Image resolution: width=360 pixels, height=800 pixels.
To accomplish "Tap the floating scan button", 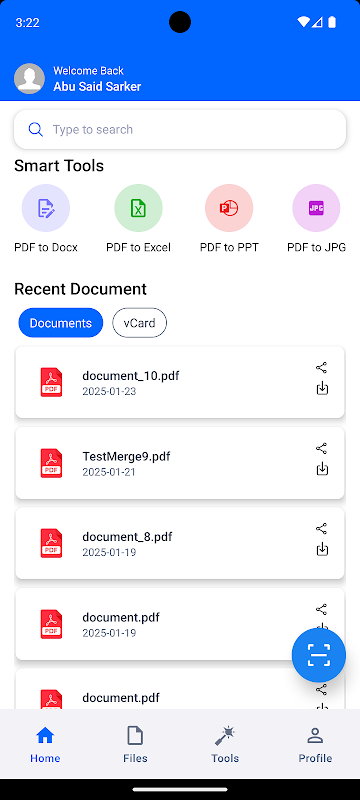I will pos(319,655).
